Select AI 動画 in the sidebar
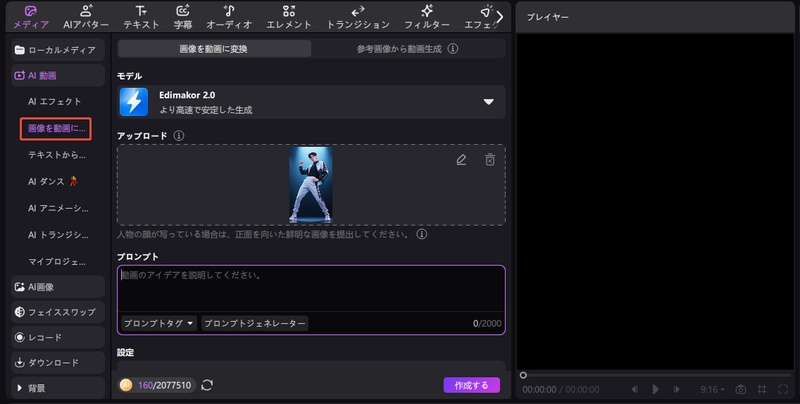The image size is (800, 404). click(x=58, y=75)
